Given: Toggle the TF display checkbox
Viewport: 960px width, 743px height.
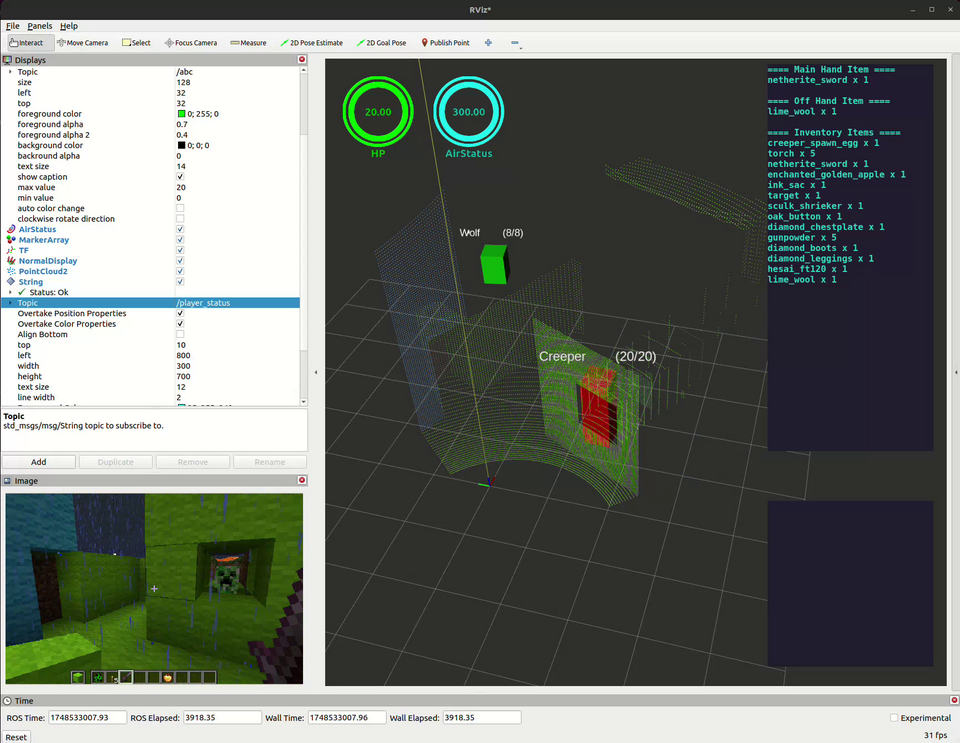Looking at the screenshot, I should click(x=180, y=250).
